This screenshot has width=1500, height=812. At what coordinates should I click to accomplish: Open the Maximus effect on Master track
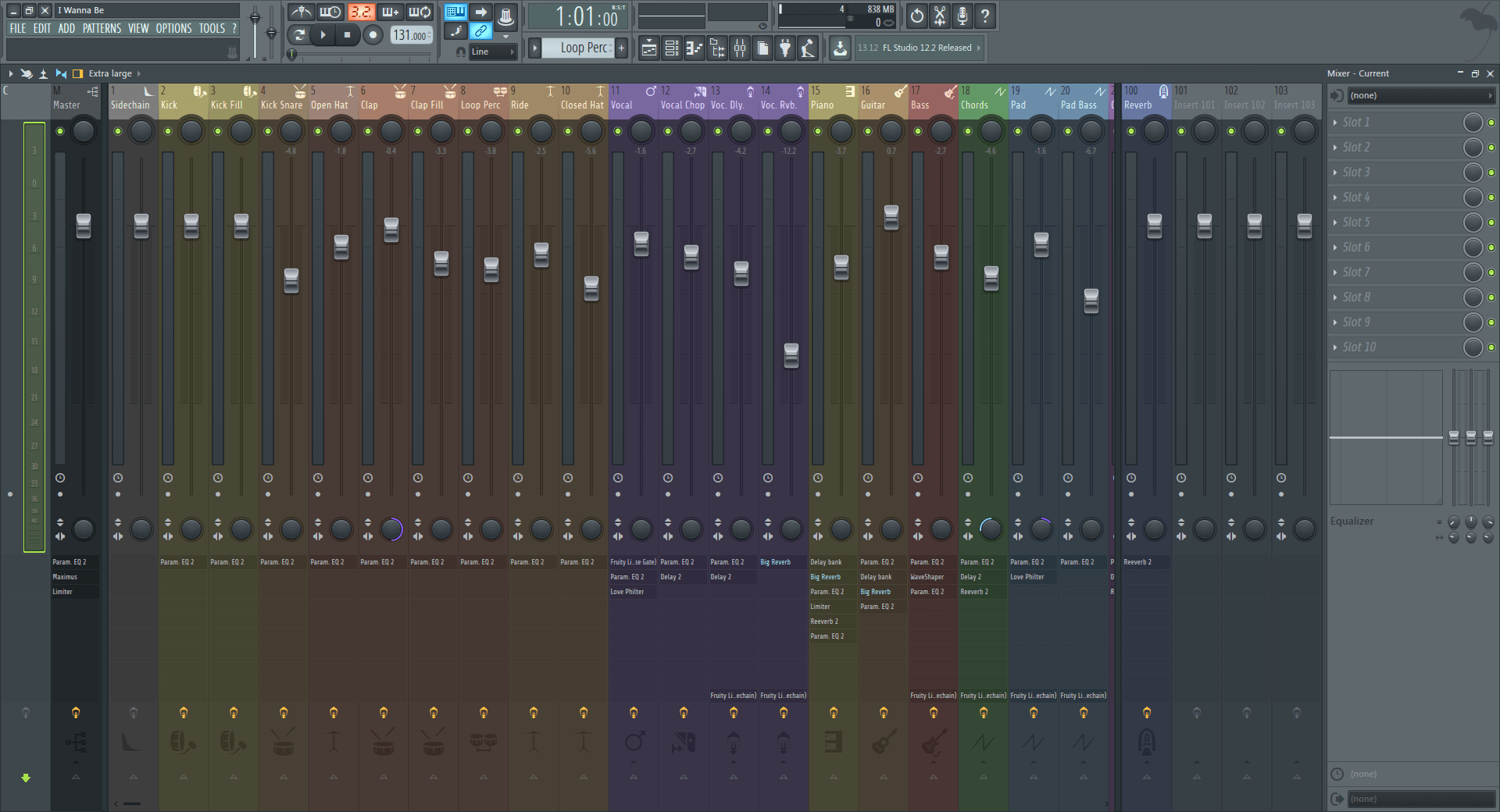75,577
